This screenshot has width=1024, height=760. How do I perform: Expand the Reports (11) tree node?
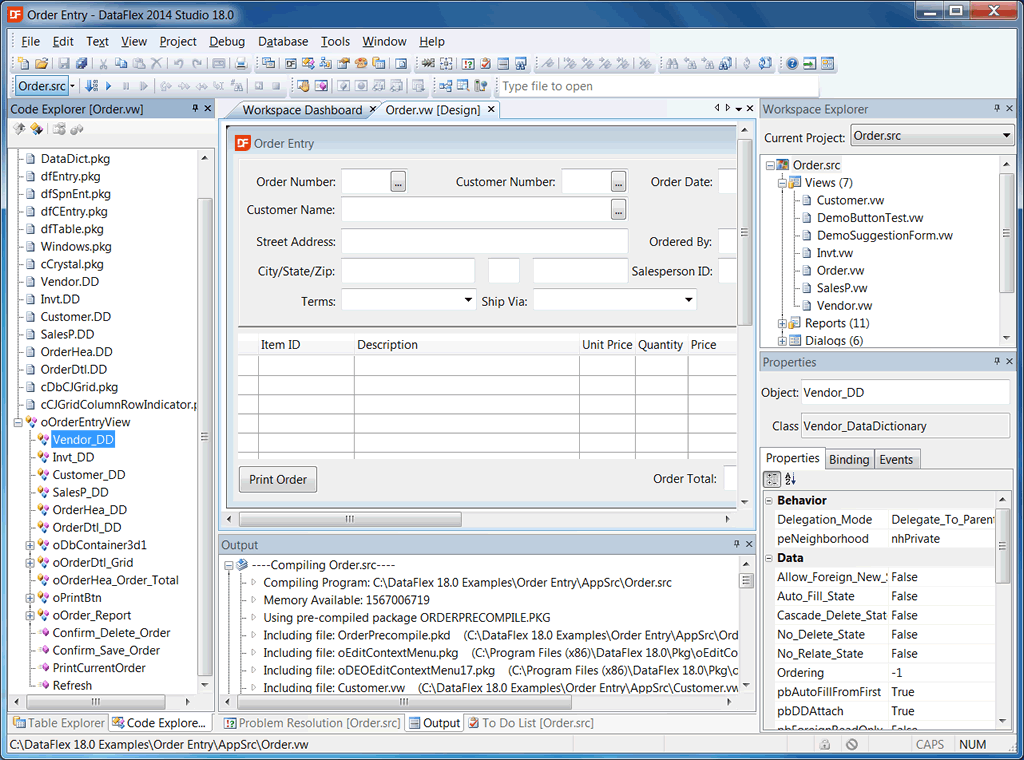tap(783, 324)
